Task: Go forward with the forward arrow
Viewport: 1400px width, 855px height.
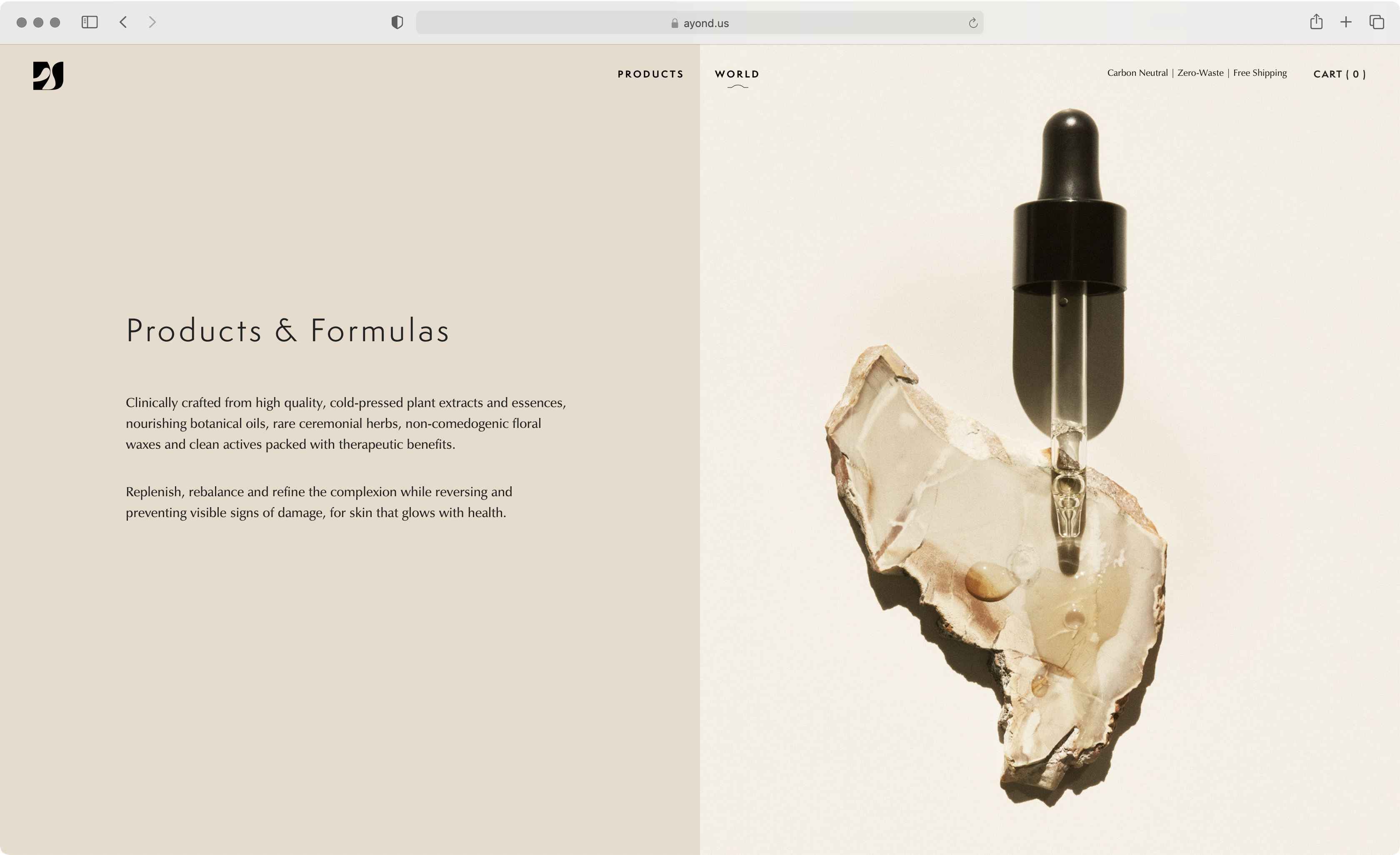Action: point(152,22)
